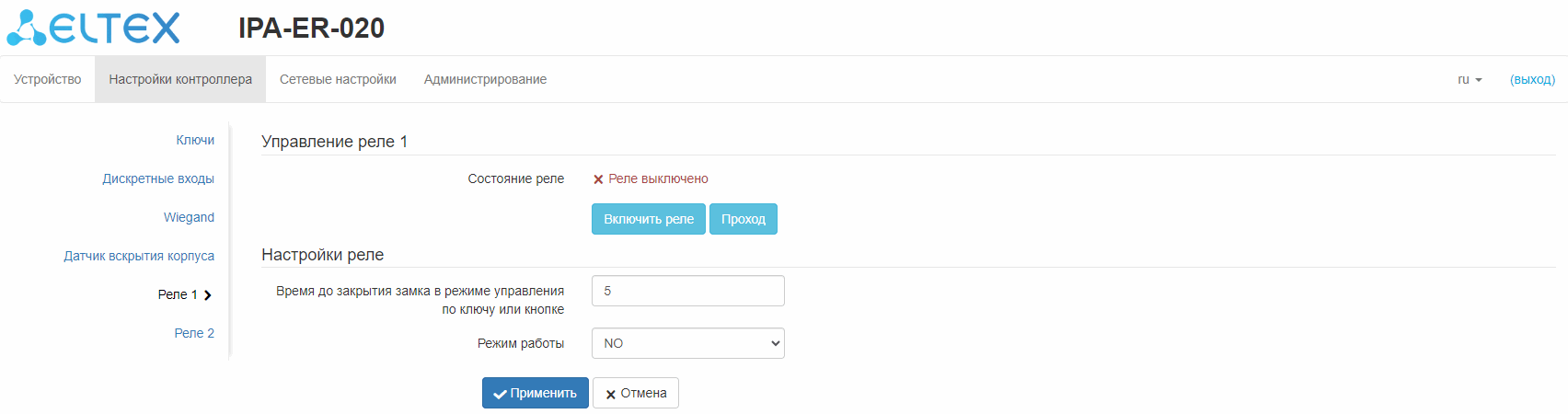The height and width of the screenshot is (414, 1568).
Task: Click the Eltex logo icon
Action: pyautogui.click(x=26, y=29)
